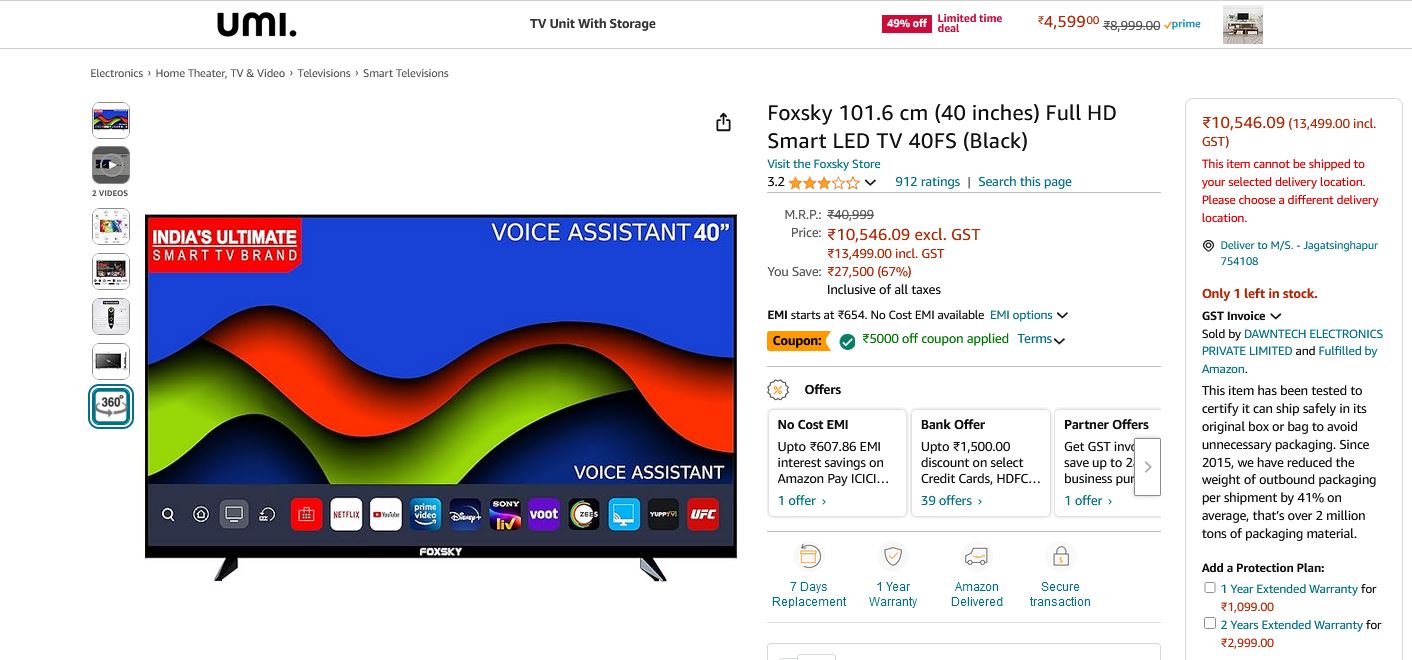
Task: Go to Televisions breadcrumb
Action: (324, 73)
